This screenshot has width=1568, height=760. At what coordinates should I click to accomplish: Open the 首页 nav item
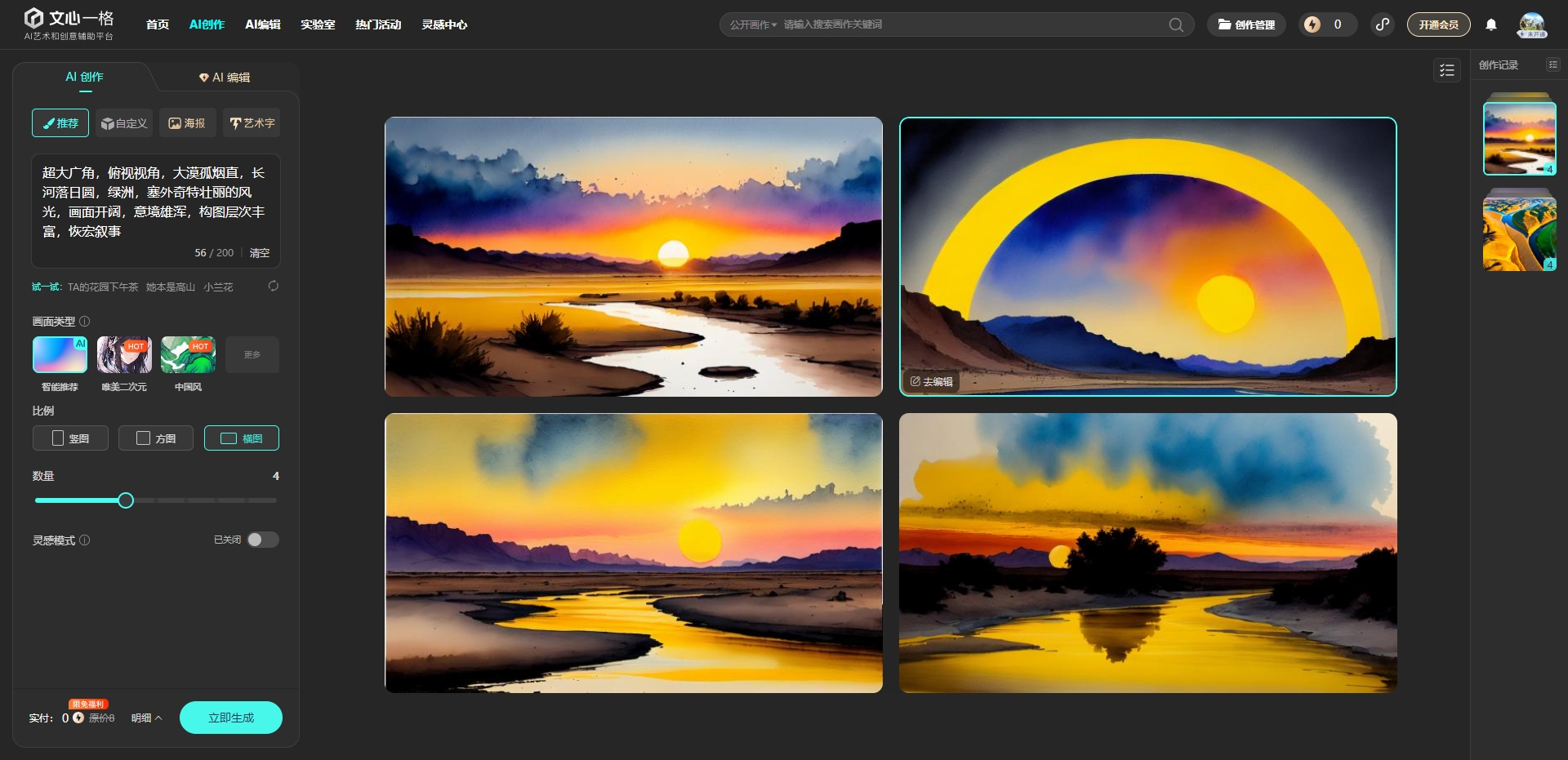pyautogui.click(x=158, y=24)
